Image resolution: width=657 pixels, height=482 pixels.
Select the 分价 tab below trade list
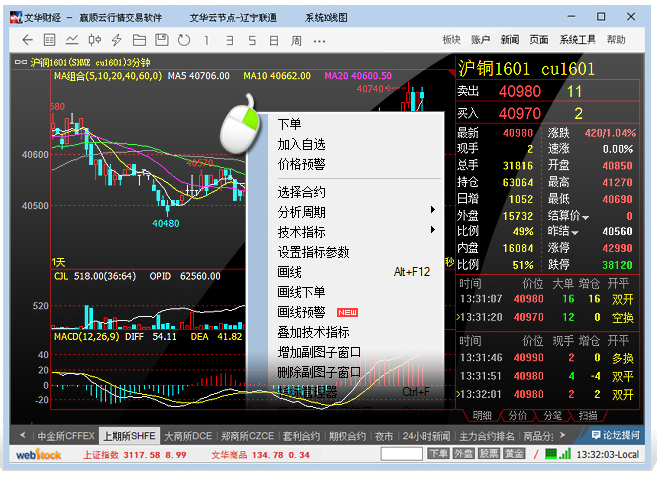517,415
